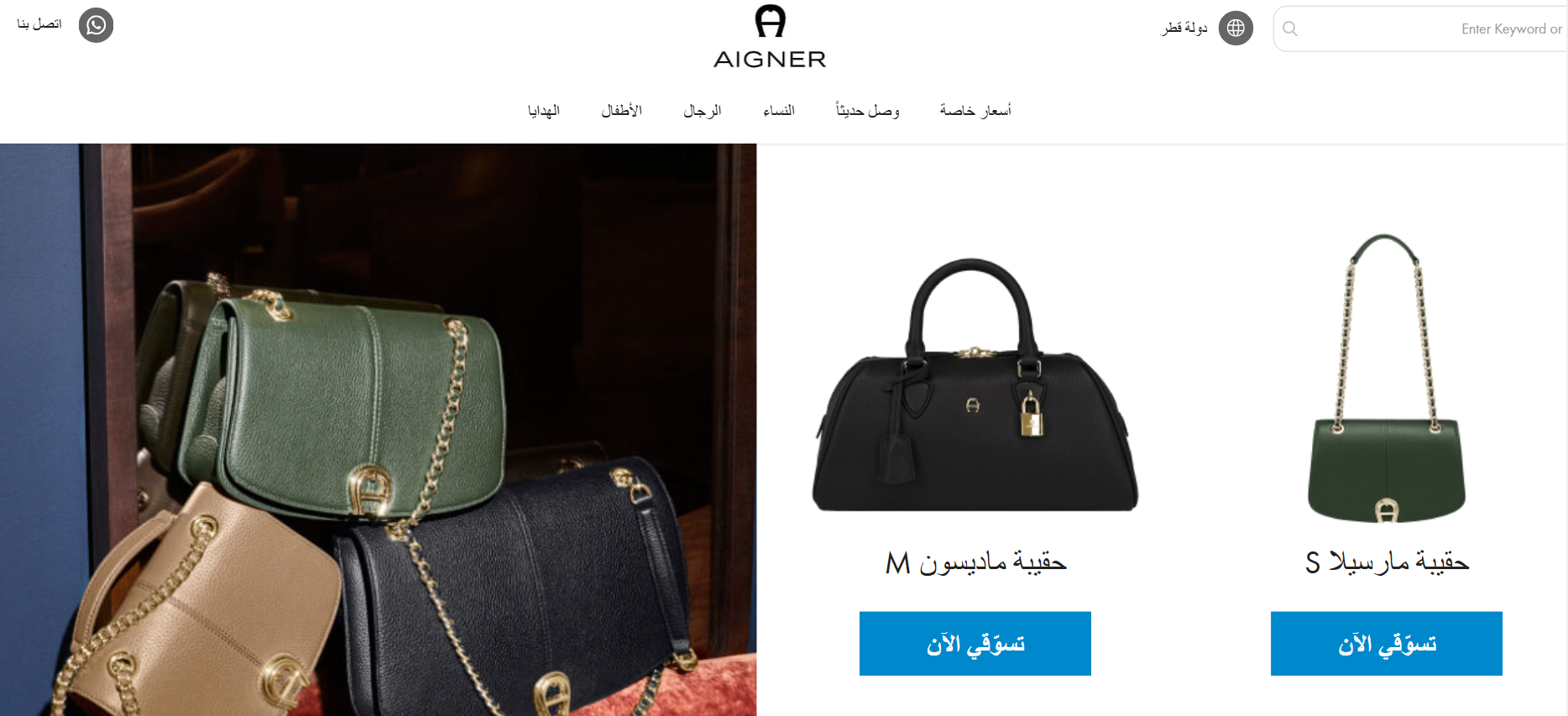
Task: Click the حقيبة مارسيلا S title
Action: (x=1387, y=562)
